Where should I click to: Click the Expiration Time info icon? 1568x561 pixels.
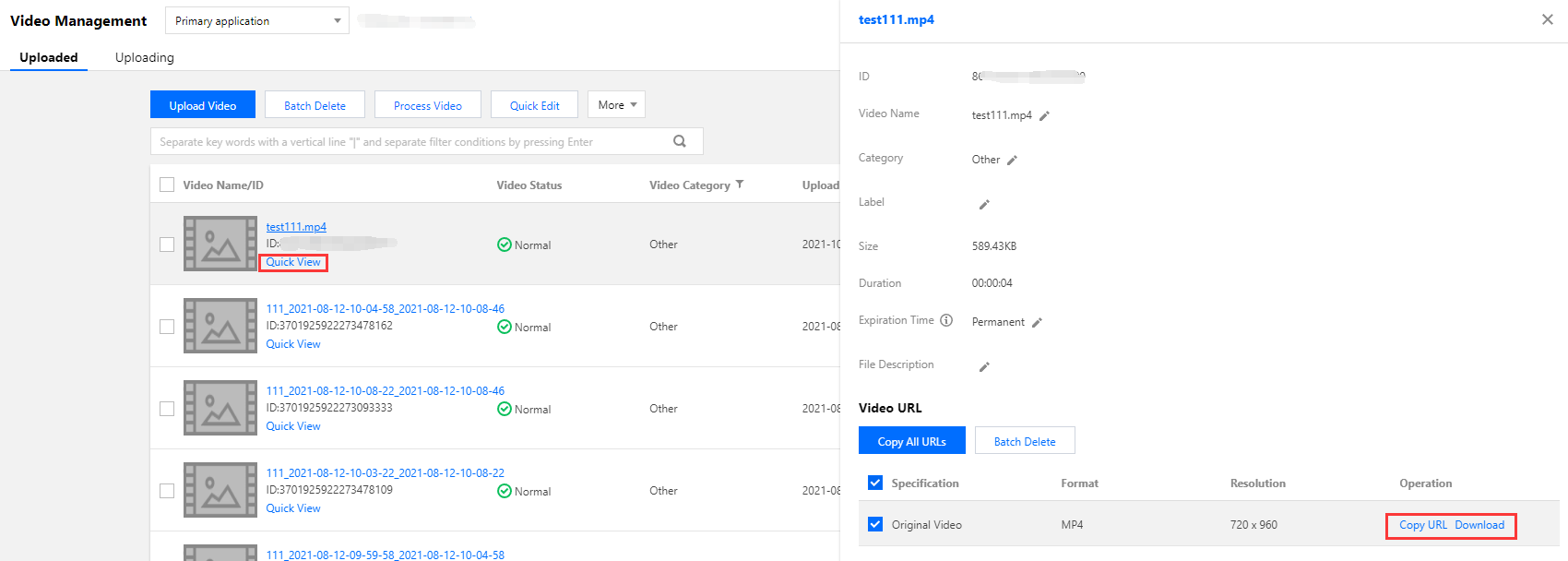[x=946, y=321]
